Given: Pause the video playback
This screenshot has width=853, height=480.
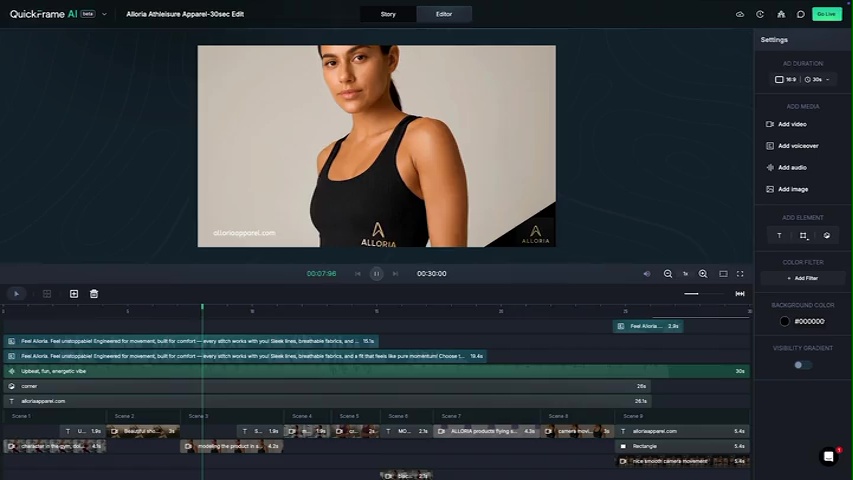Looking at the screenshot, I should point(376,274).
